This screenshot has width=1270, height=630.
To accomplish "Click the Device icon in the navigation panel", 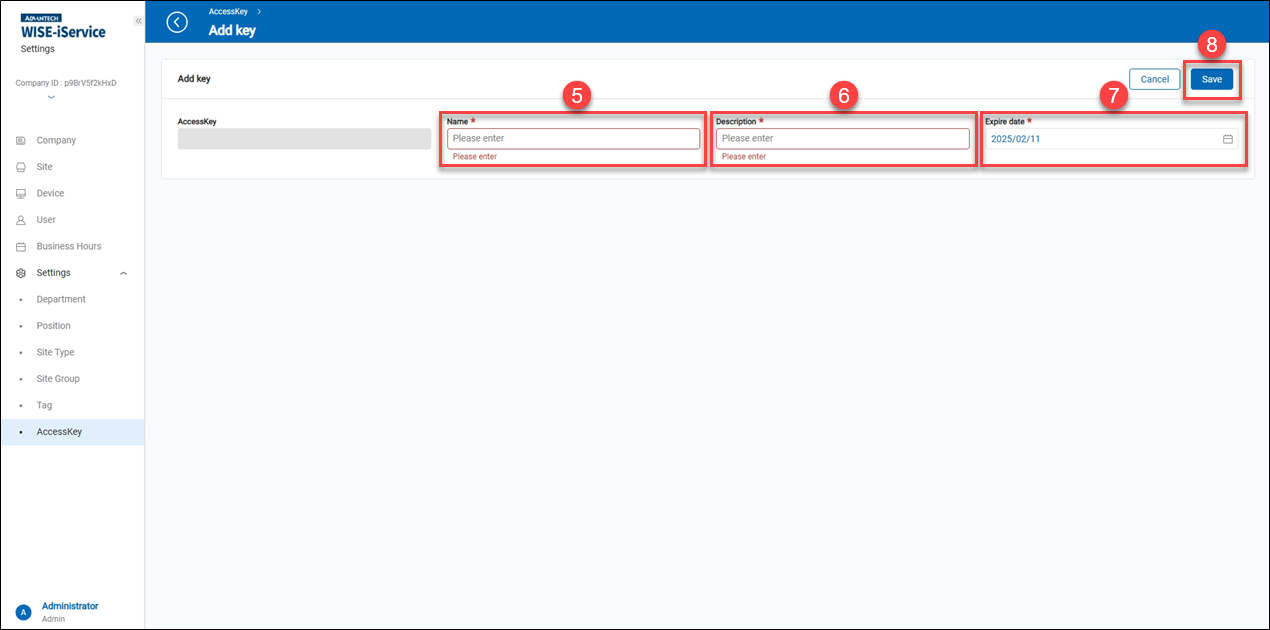I will pos(21,193).
